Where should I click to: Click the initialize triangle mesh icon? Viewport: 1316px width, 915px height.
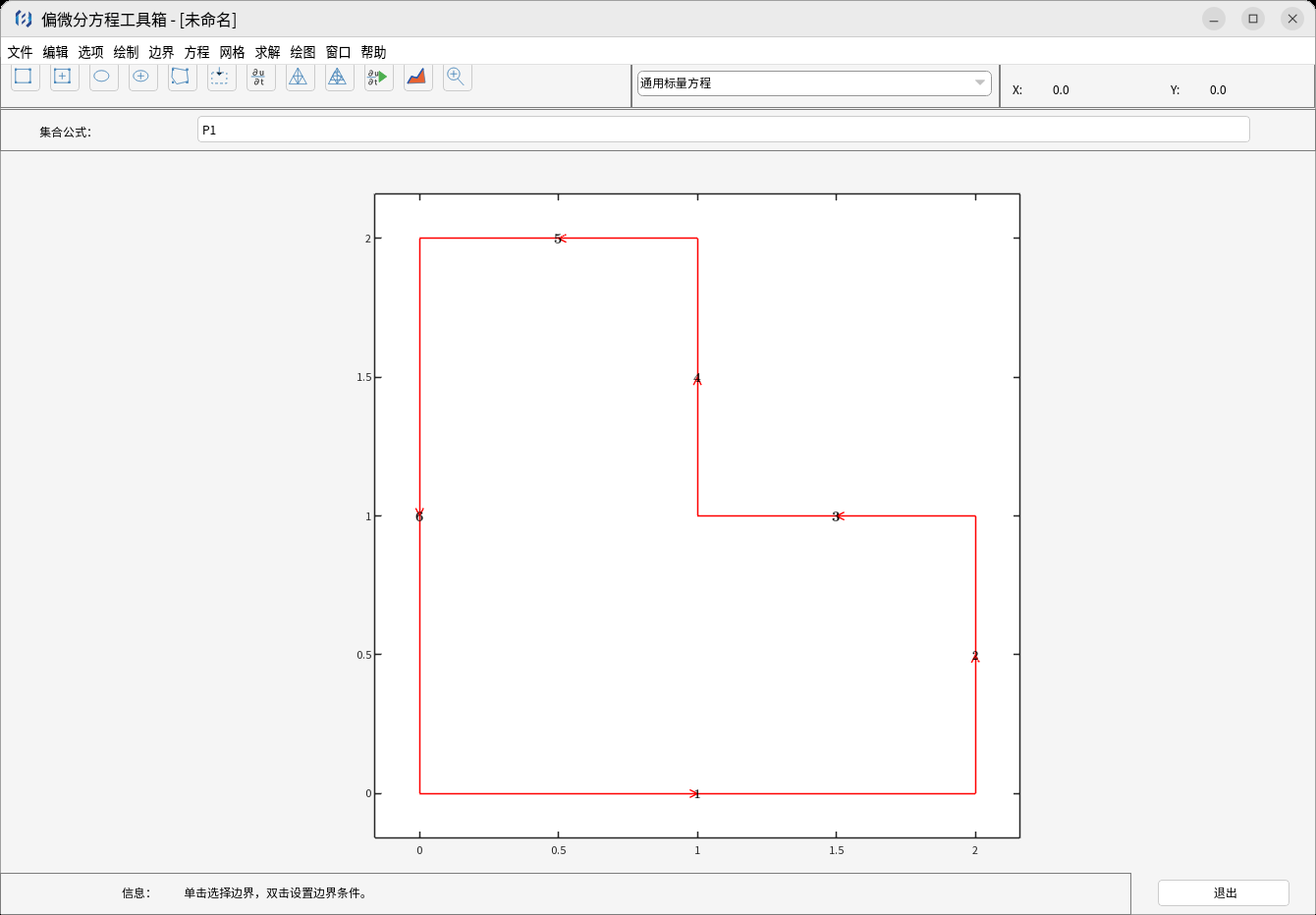[x=300, y=77]
